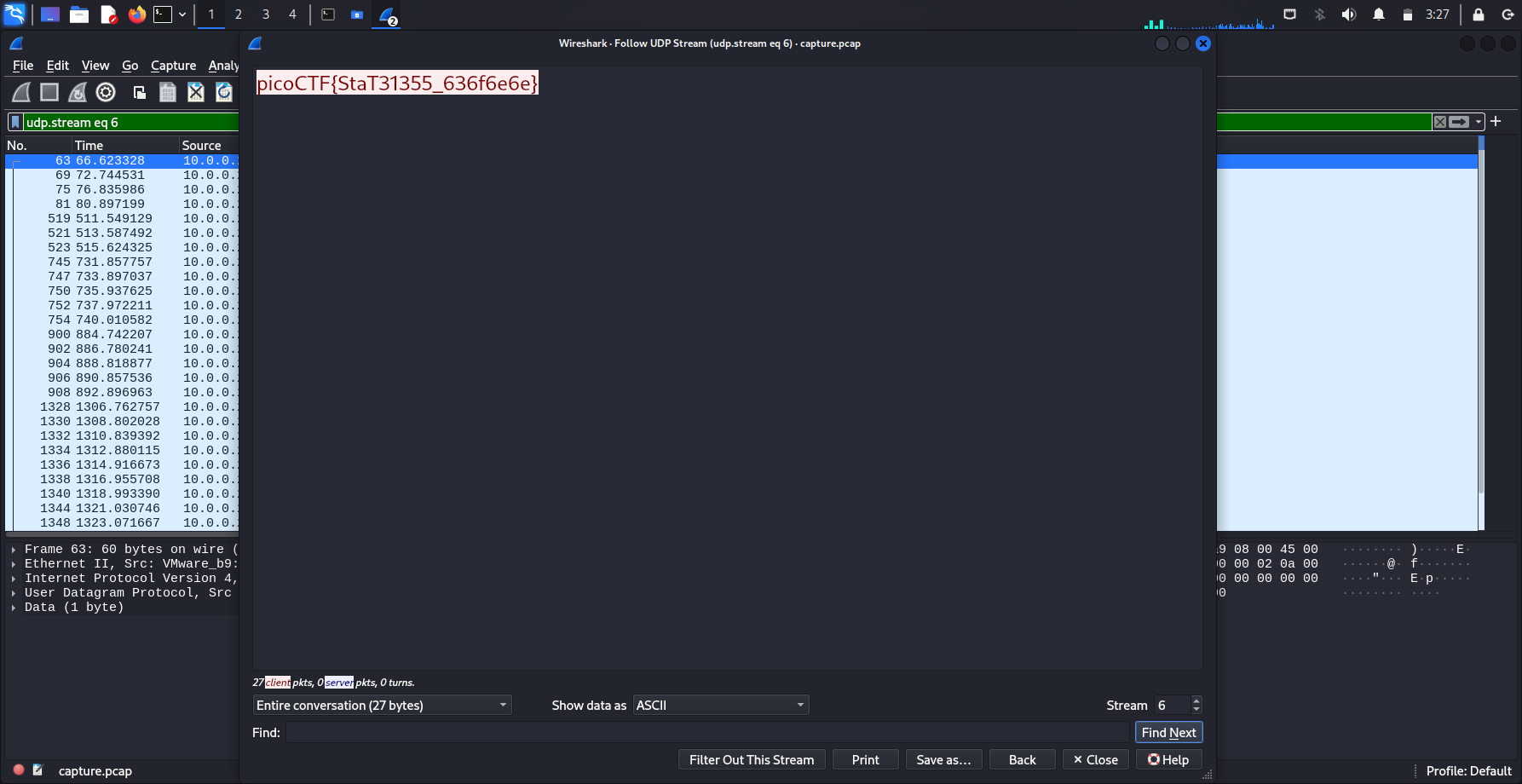
Task: Open the Show data as ASCII dropdown
Action: pos(720,705)
